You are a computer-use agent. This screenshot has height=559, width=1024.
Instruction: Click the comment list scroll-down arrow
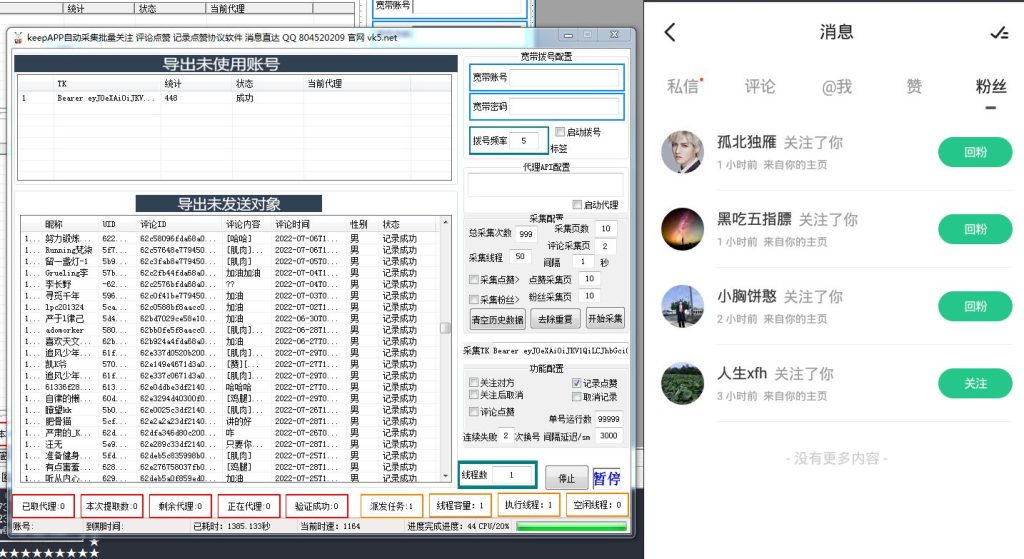[x=445, y=476]
